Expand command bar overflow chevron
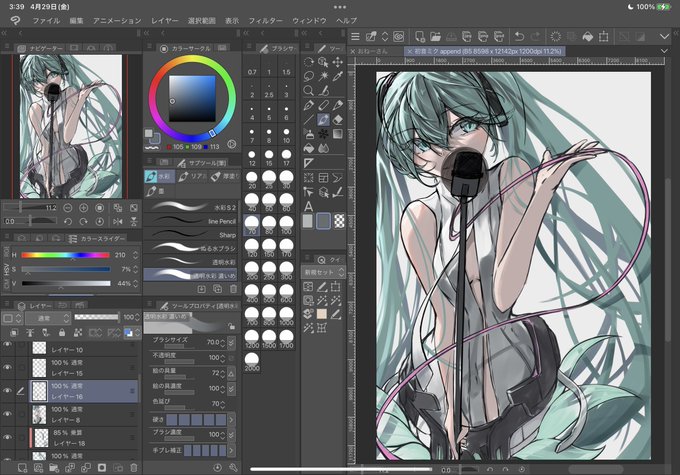 [x=664, y=37]
